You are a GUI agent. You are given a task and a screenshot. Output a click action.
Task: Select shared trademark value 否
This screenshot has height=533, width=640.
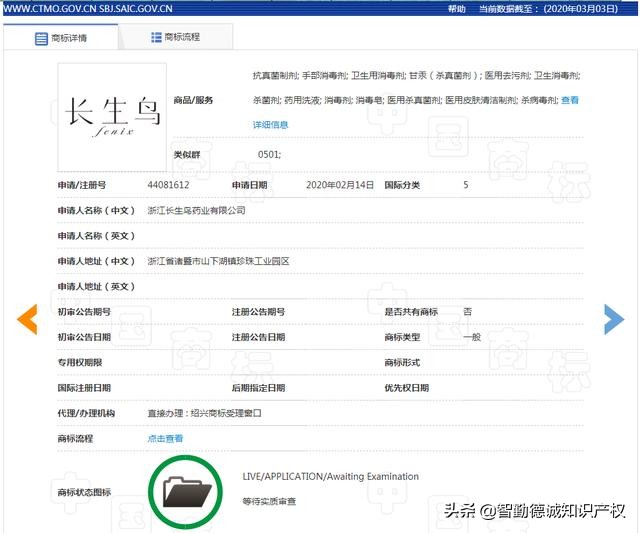(x=467, y=311)
